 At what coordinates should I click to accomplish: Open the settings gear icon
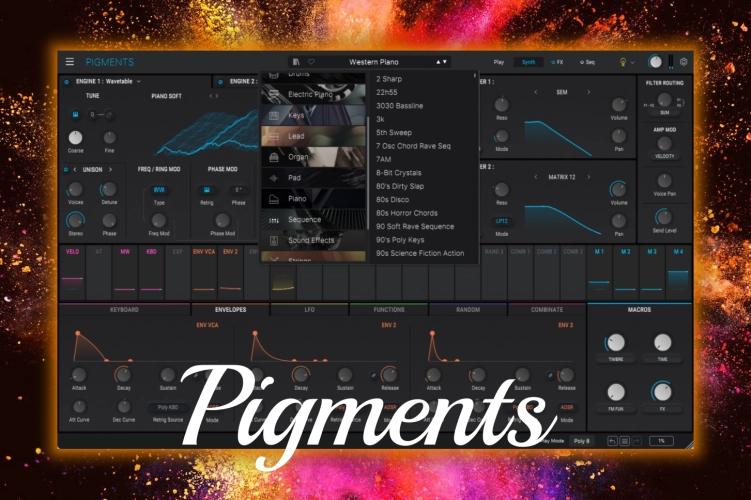(683, 62)
